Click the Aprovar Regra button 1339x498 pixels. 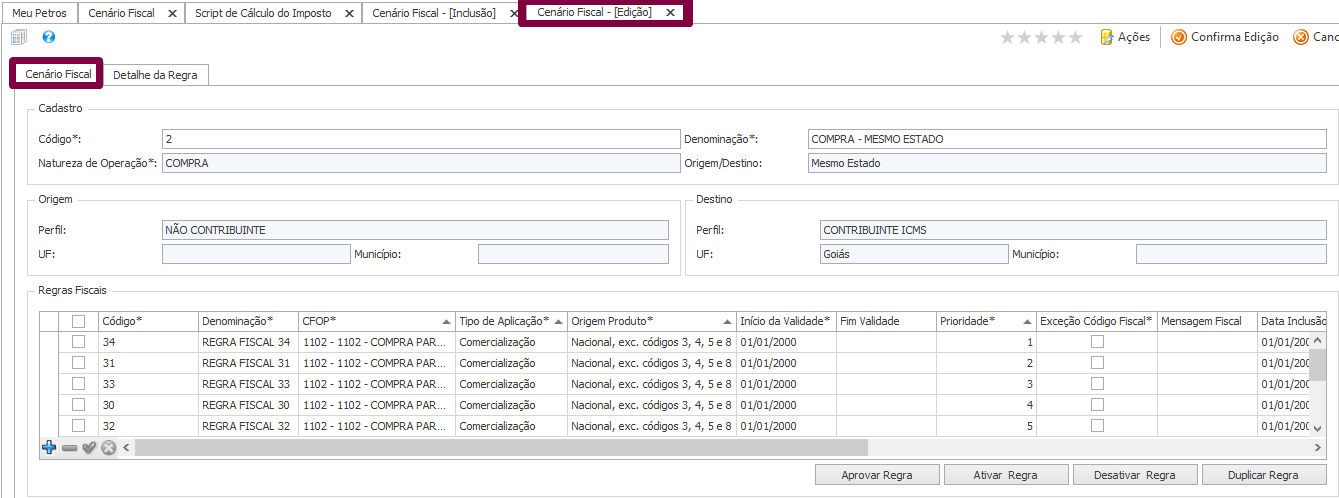[877, 475]
